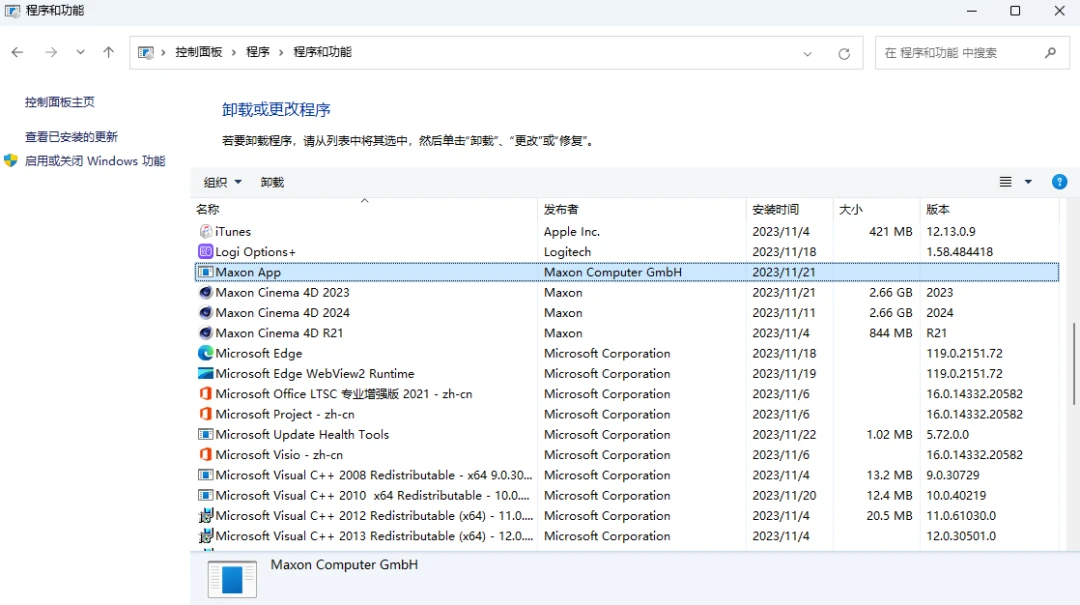Image resolution: width=1080 pixels, height=605 pixels.
Task: Click the Maxon Cinema 4D 2024 icon
Action: [x=205, y=313]
